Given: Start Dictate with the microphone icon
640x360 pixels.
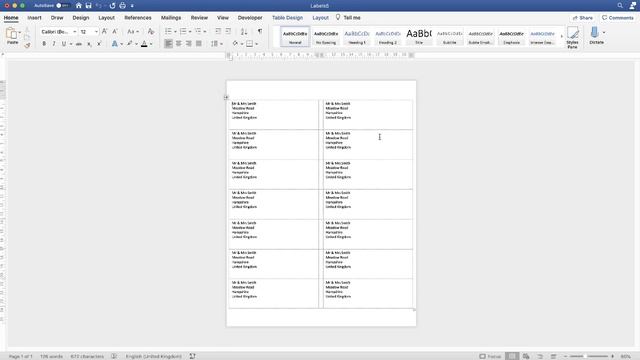Looking at the screenshot, I should coord(595,33).
